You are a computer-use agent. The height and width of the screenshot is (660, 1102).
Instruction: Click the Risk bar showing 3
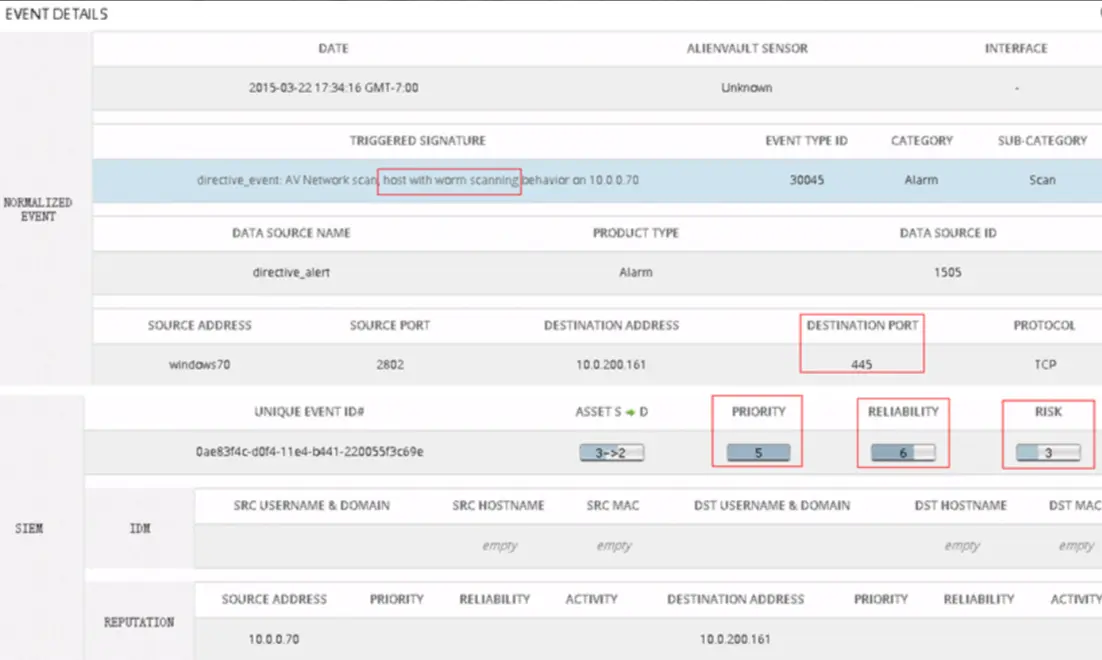tap(1048, 453)
